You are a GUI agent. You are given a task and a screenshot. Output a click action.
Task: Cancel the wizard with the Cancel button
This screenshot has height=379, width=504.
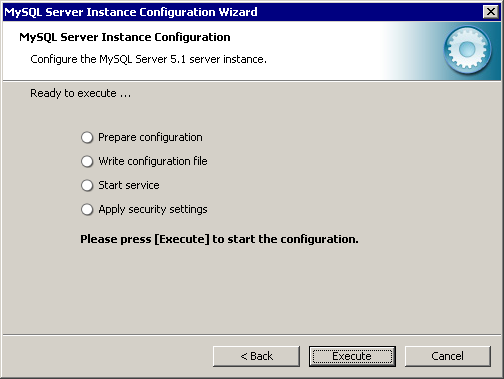(x=448, y=356)
